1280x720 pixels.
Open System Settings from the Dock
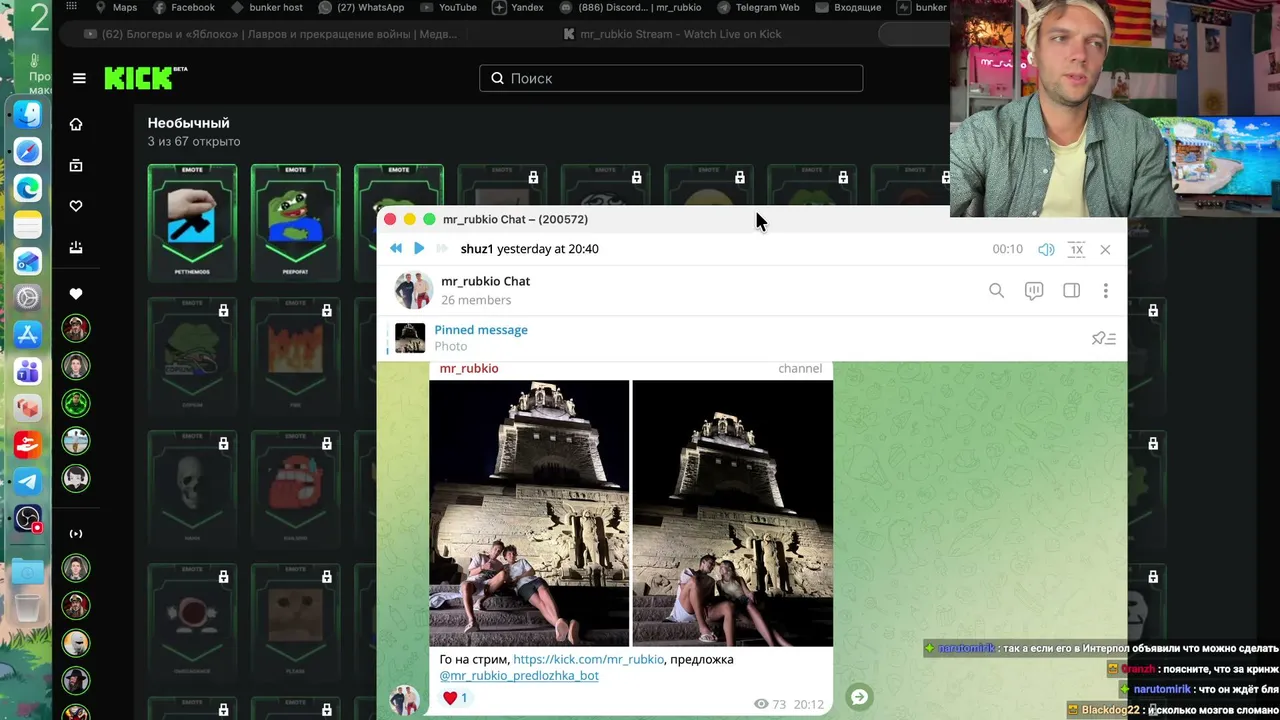(x=28, y=298)
